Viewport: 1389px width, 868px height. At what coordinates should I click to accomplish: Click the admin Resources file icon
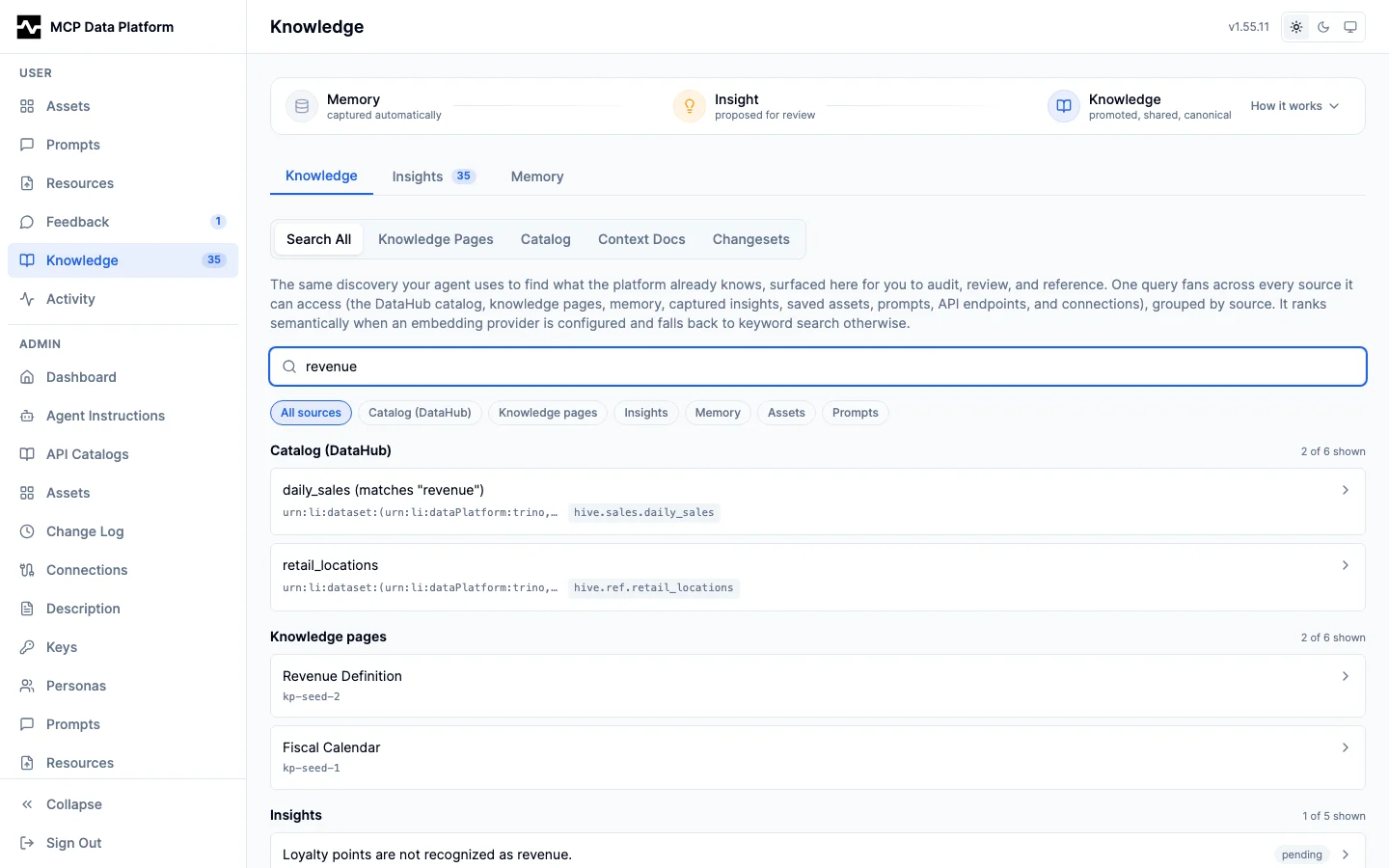point(27,763)
